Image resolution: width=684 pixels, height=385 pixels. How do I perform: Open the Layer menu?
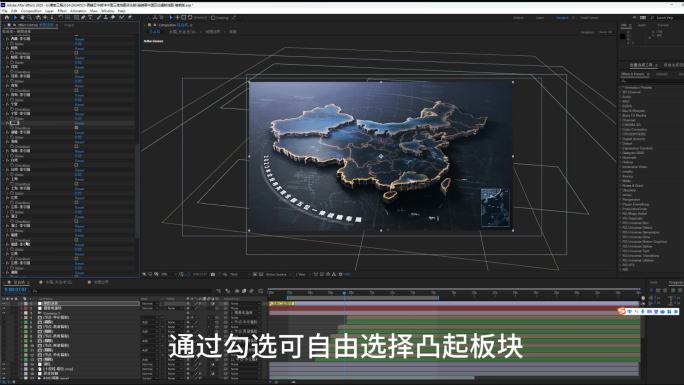[x=49, y=10]
